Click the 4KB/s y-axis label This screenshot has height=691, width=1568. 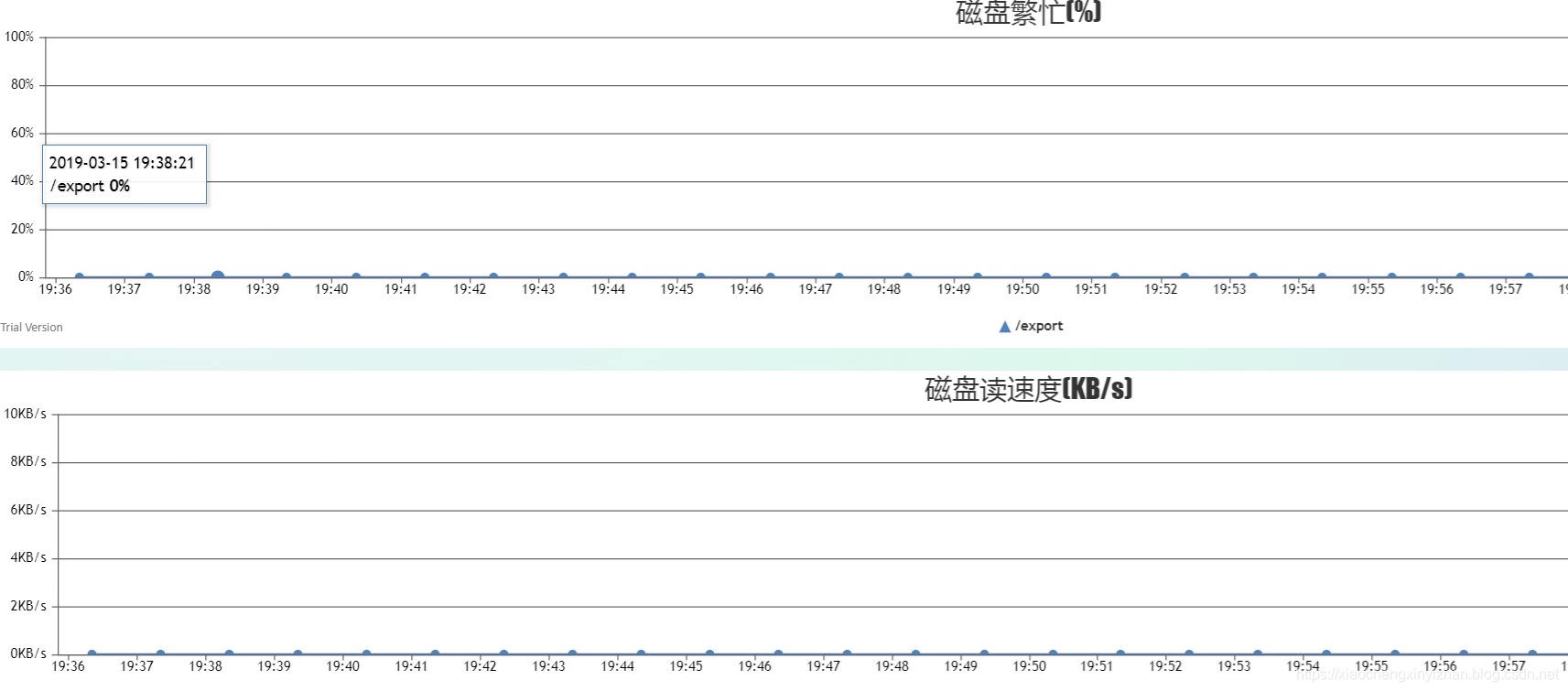click(x=28, y=557)
